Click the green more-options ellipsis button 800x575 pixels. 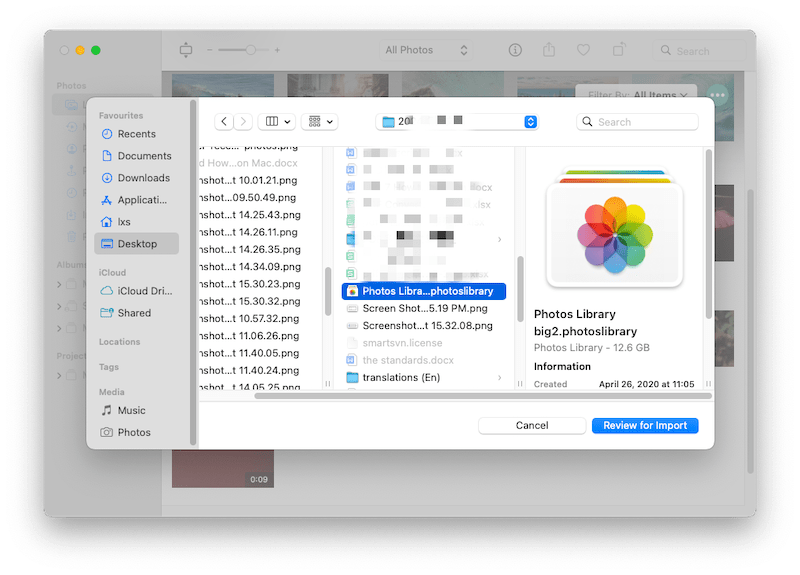coord(718,95)
